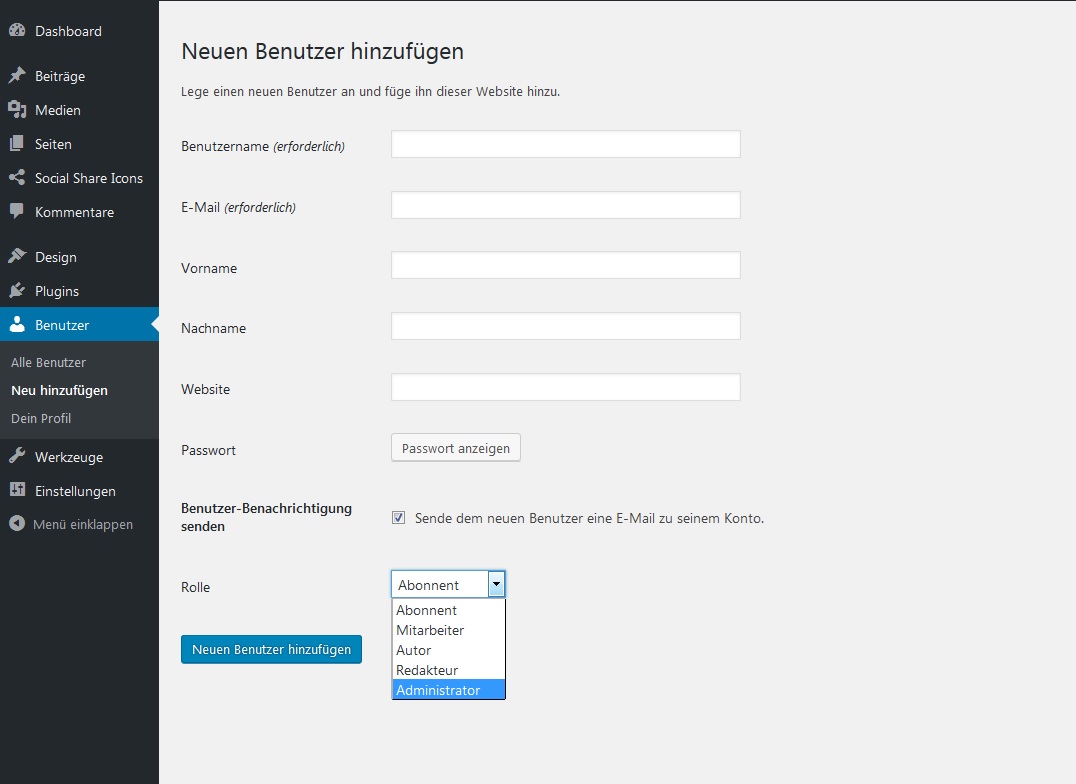
Task: Click the Passwort label
Action: (208, 450)
